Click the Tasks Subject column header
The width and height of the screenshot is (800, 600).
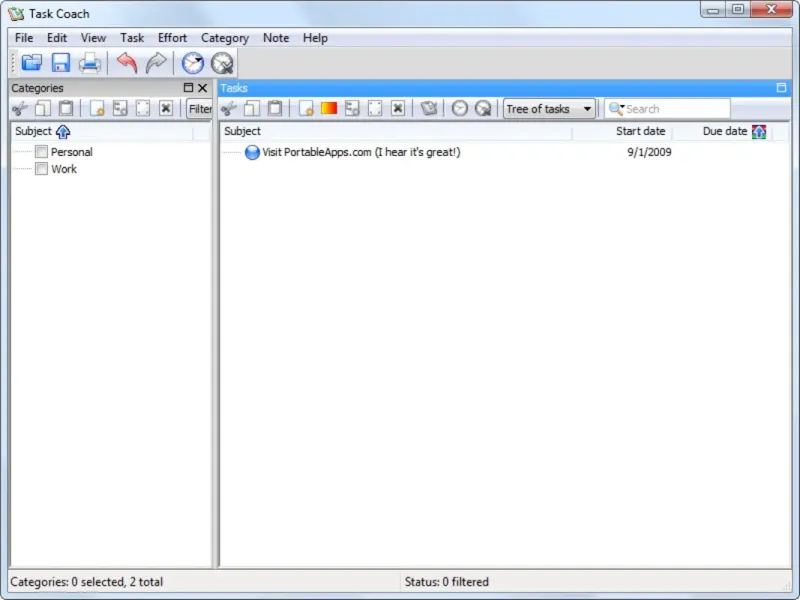(x=396, y=132)
